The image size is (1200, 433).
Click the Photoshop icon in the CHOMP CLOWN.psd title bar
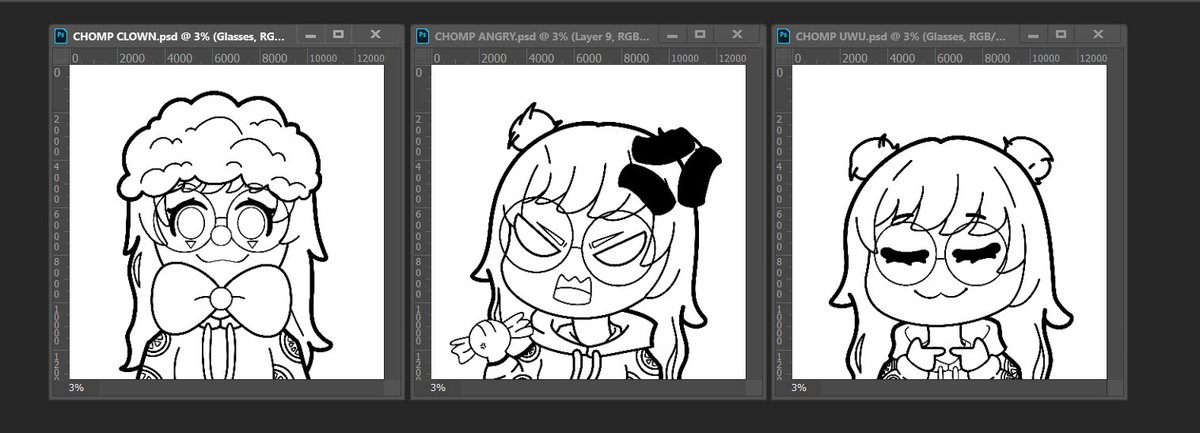(60, 35)
